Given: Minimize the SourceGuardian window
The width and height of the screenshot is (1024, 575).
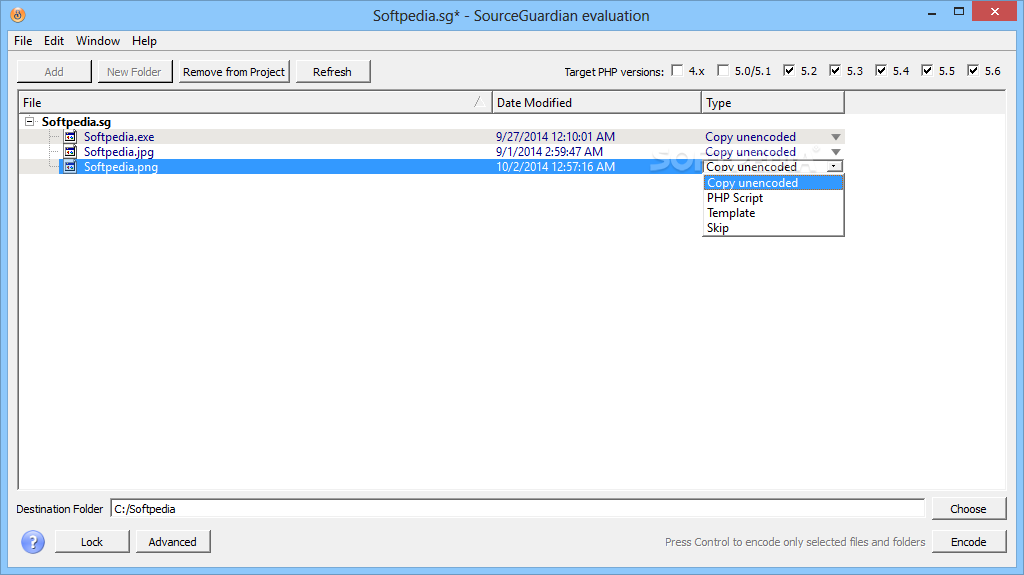Looking at the screenshot, I should [932, 12].
